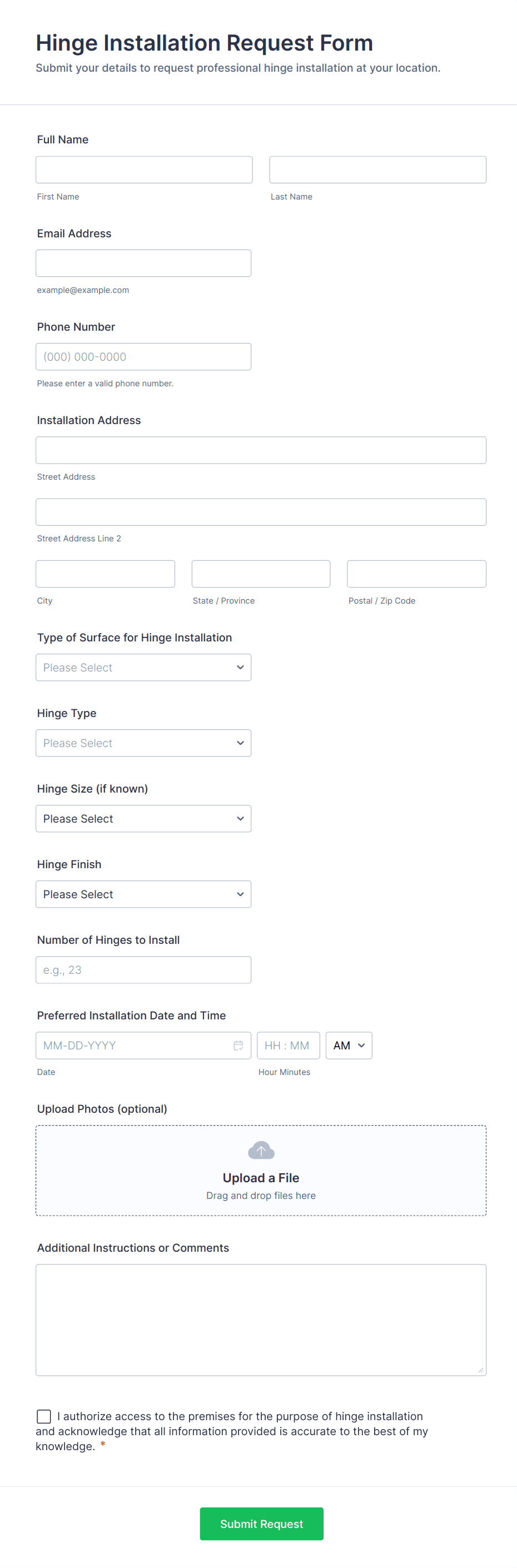Select the City input field
517x1568 pixels.
(x=106, y=574)
